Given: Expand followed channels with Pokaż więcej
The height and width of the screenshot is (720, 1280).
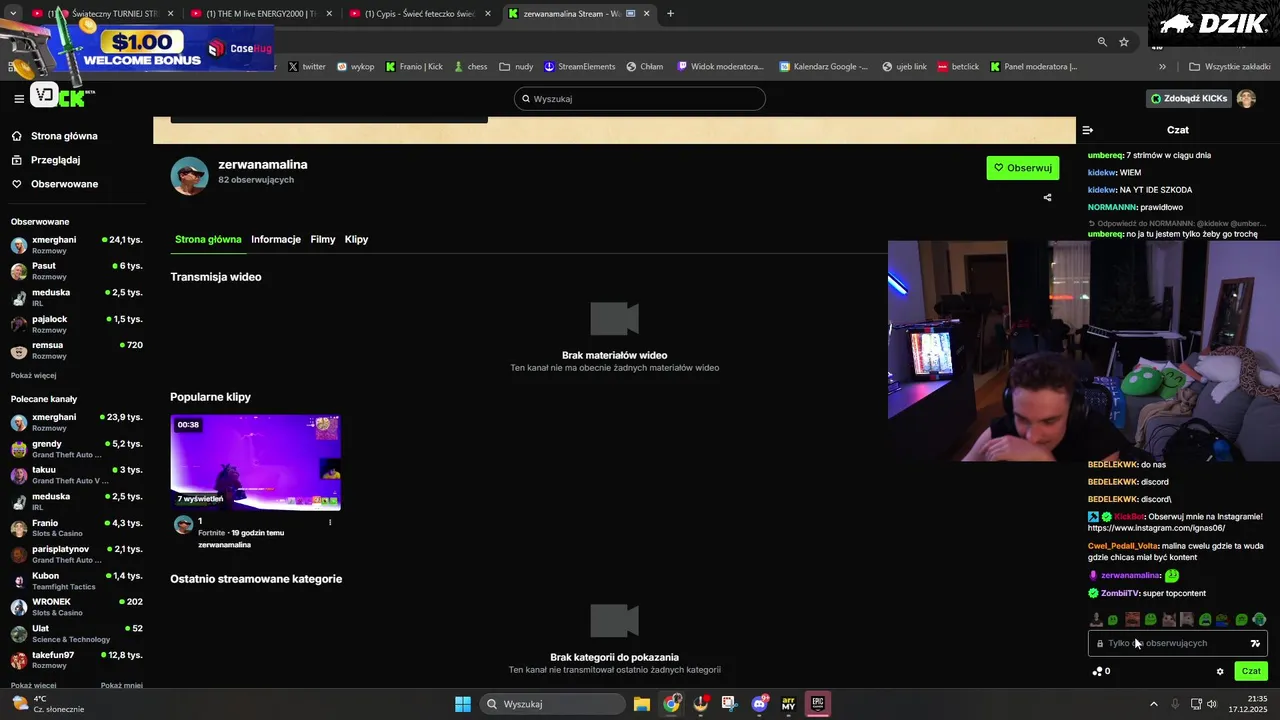Looking at the screenshot, I should coord(34,375).
